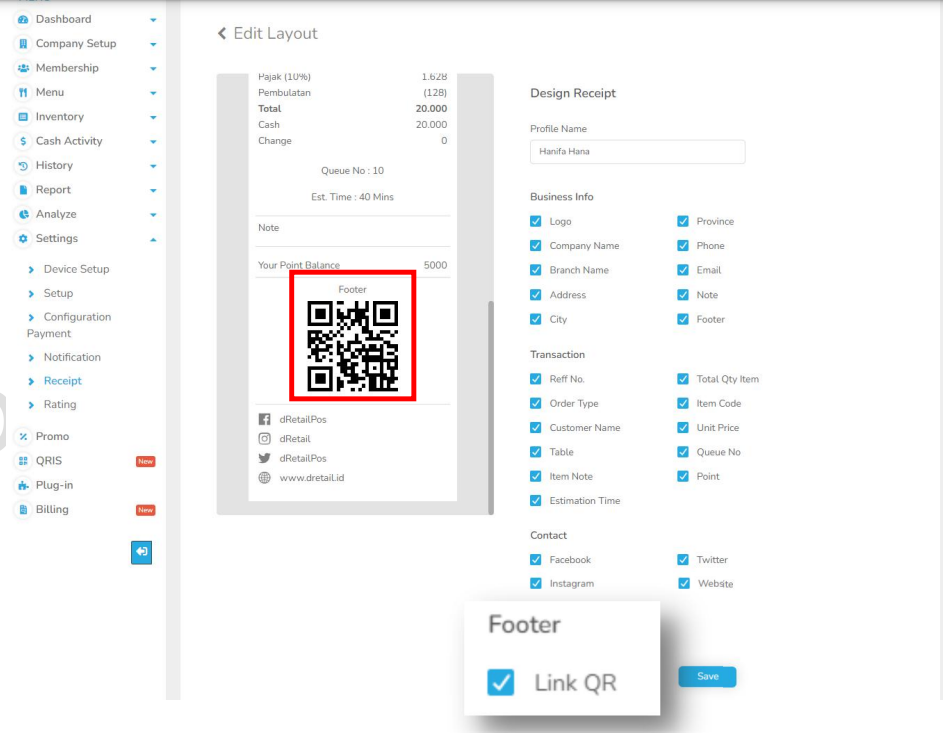Toggle the Item Code checkbox

click(x=683, y=403)
